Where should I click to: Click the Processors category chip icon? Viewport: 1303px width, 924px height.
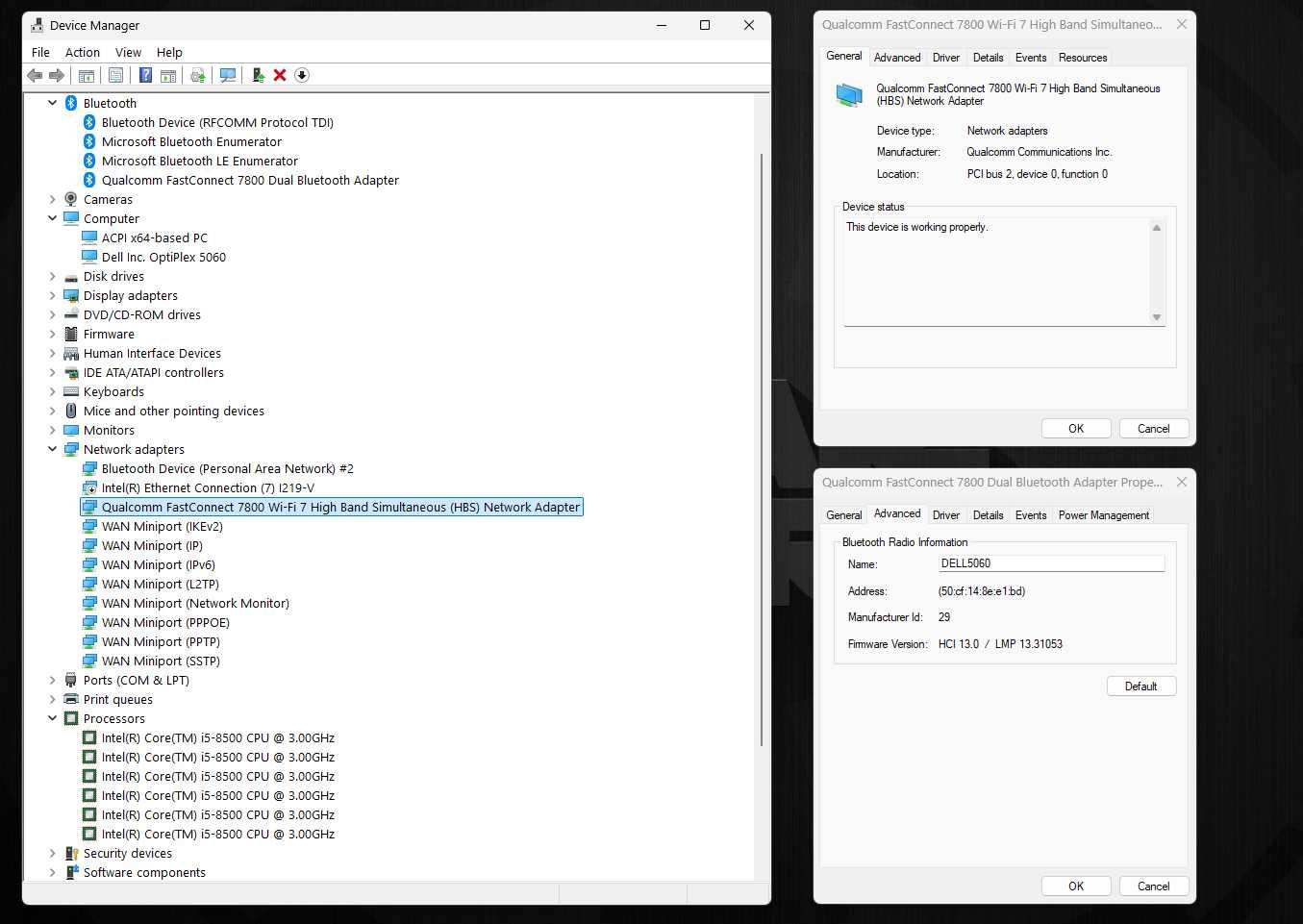point(71,718)
